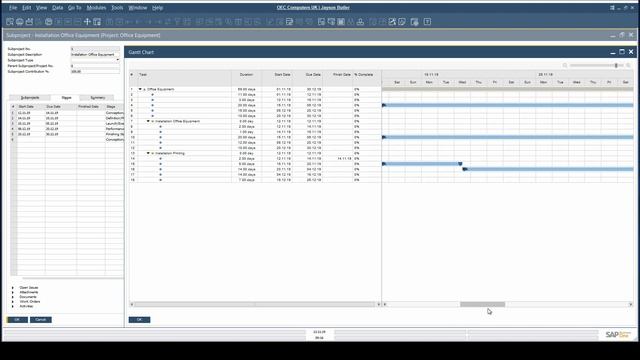Screen dimensions: 640x360
Task: Select the Gantt bar on row 16
Action: [x=548, y=169]
